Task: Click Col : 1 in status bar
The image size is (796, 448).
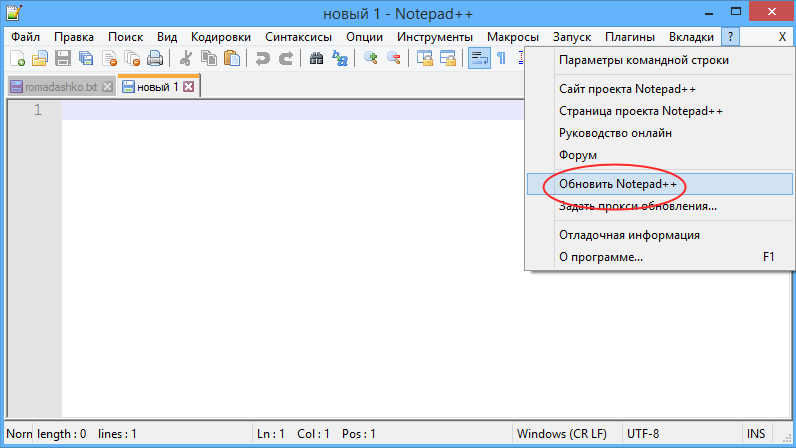Action: click(x=313, y=434)
